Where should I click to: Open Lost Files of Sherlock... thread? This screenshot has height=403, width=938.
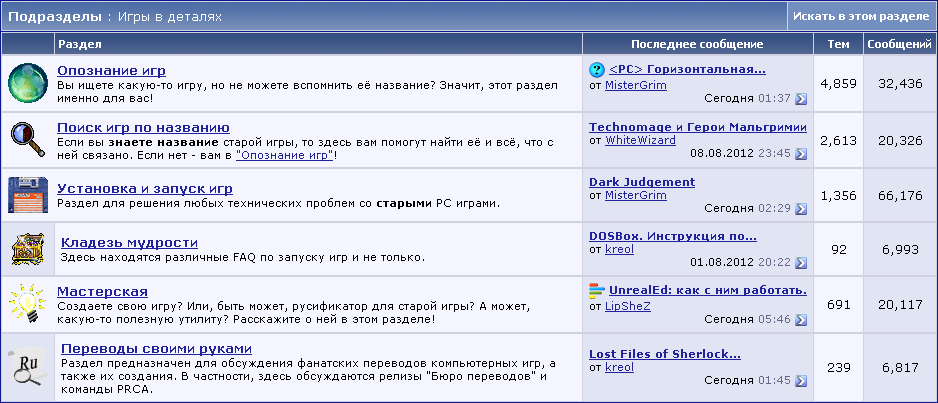(x=665, y=354)
